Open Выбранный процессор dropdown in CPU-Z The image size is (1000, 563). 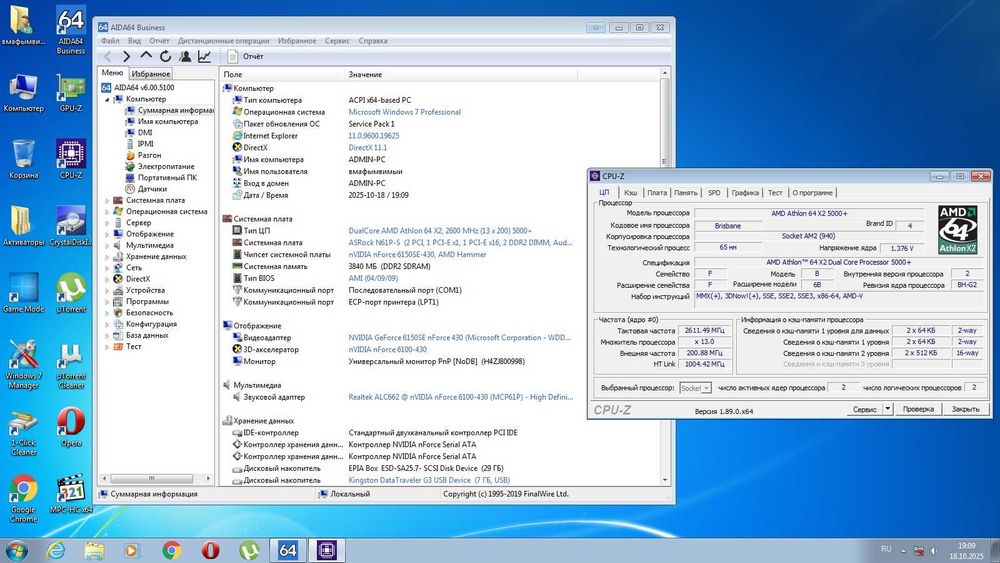click(x=695, y=388)
